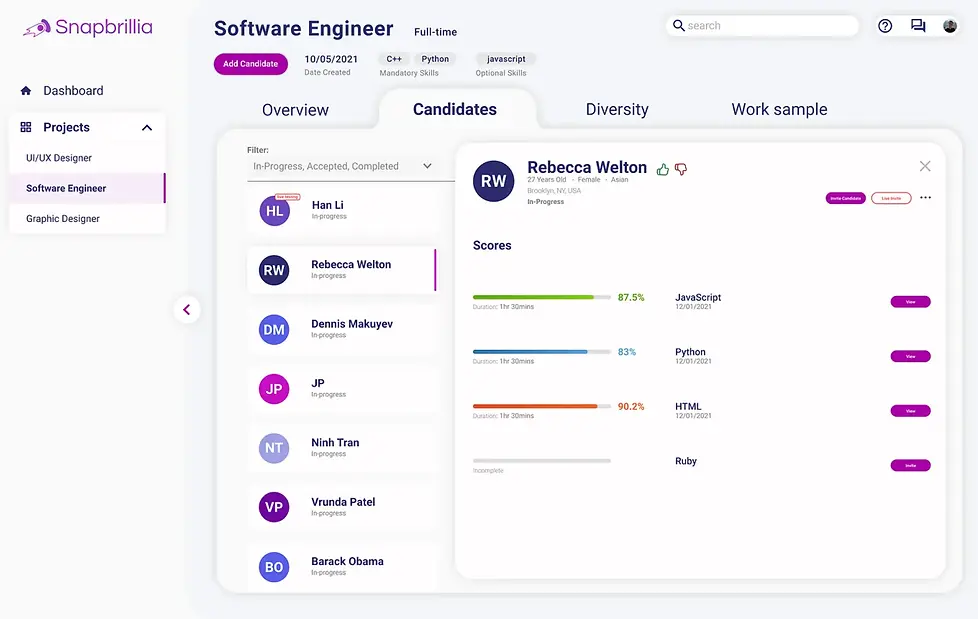Open the chat messages icon
The height and width of the screenshot is (619, 978).
pyautogui.click(x=917, y=26)
